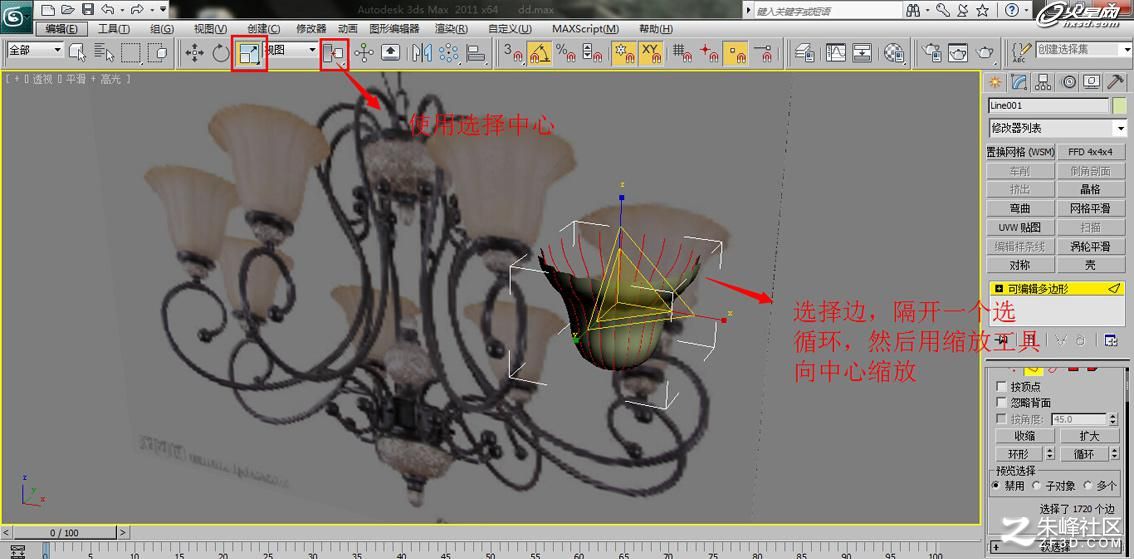Open the 帮助(H) menu

(x=656, y=29)
